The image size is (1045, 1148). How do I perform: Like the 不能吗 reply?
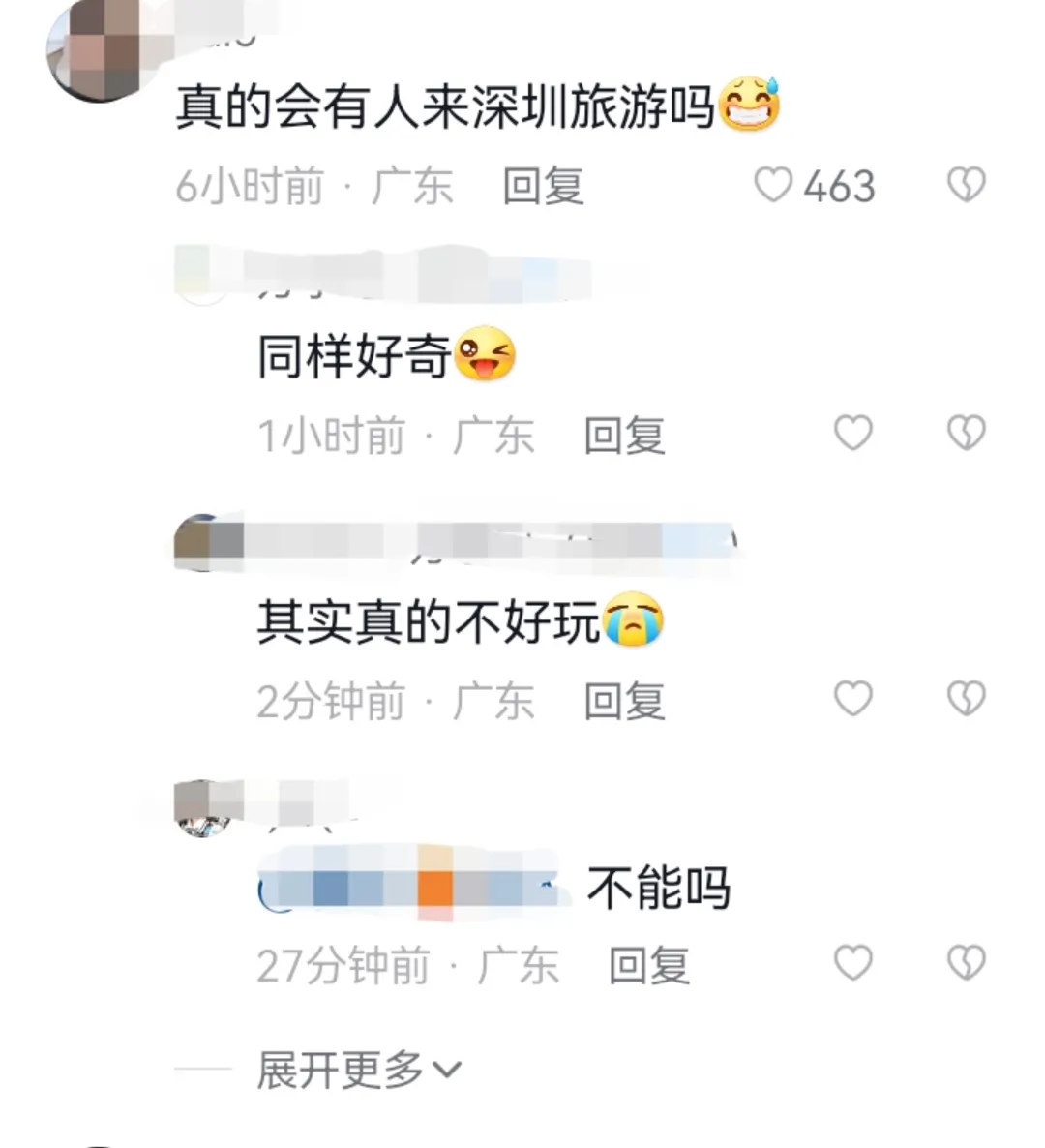click(854, 962)
